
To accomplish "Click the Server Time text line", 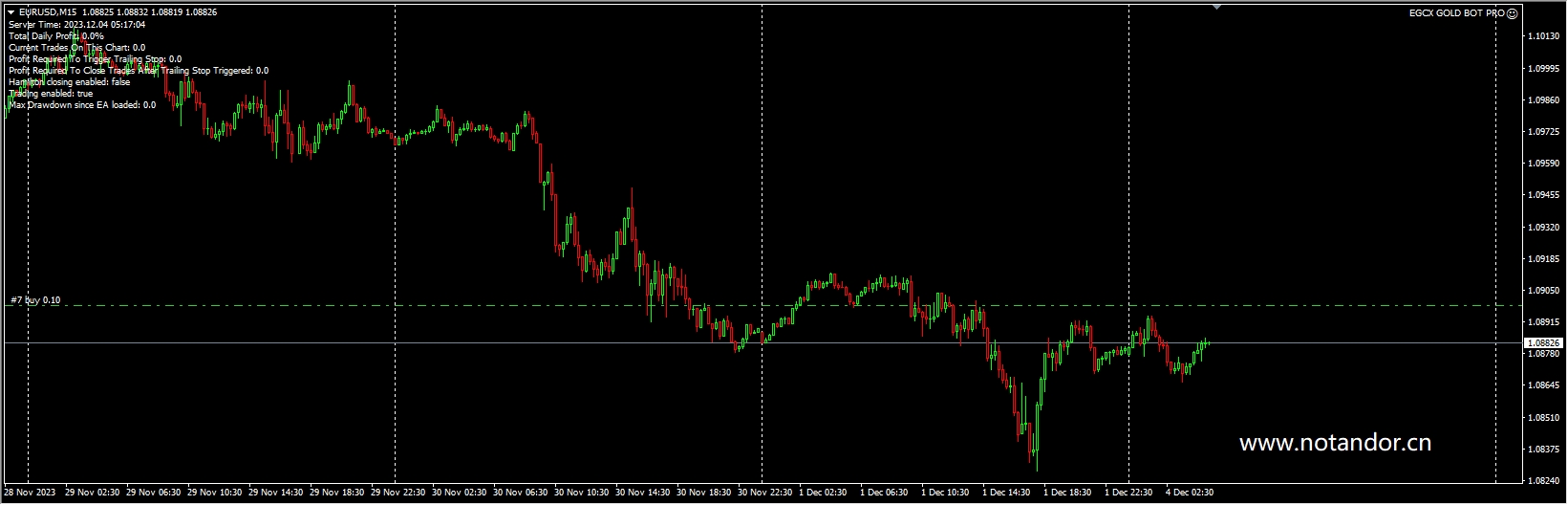I will pos(76,24).
